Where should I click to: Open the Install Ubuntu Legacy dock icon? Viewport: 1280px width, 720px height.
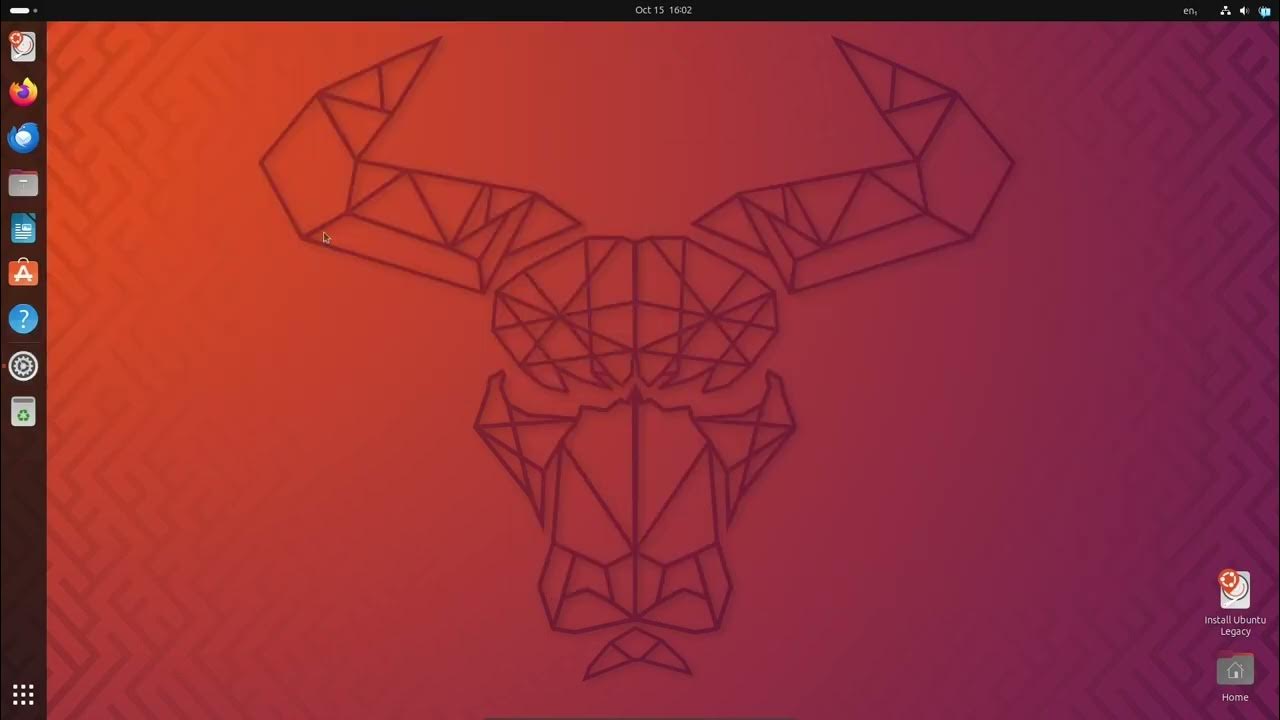[23, 46]
